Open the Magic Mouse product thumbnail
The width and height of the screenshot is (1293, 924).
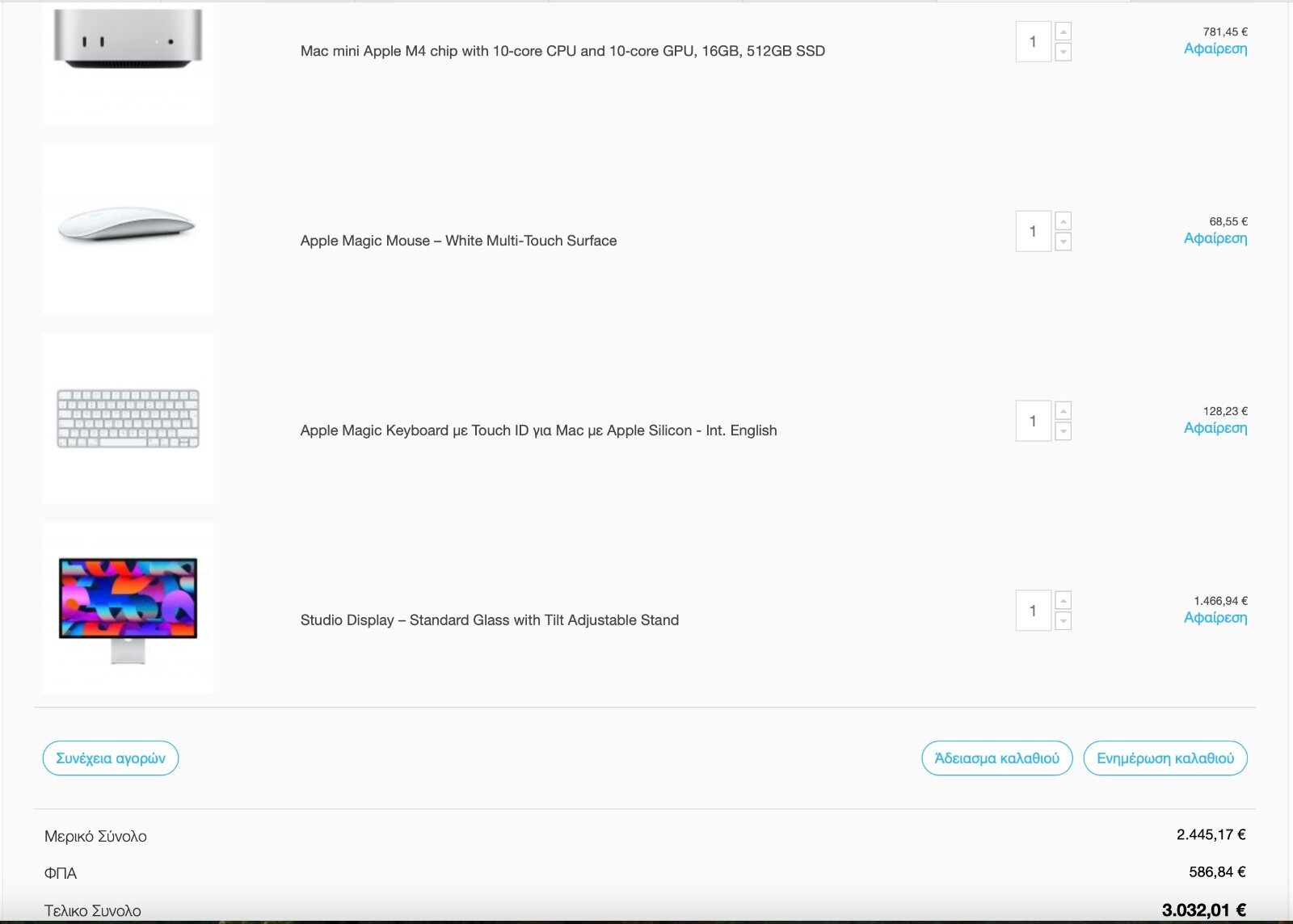click(x=128, y=229)
